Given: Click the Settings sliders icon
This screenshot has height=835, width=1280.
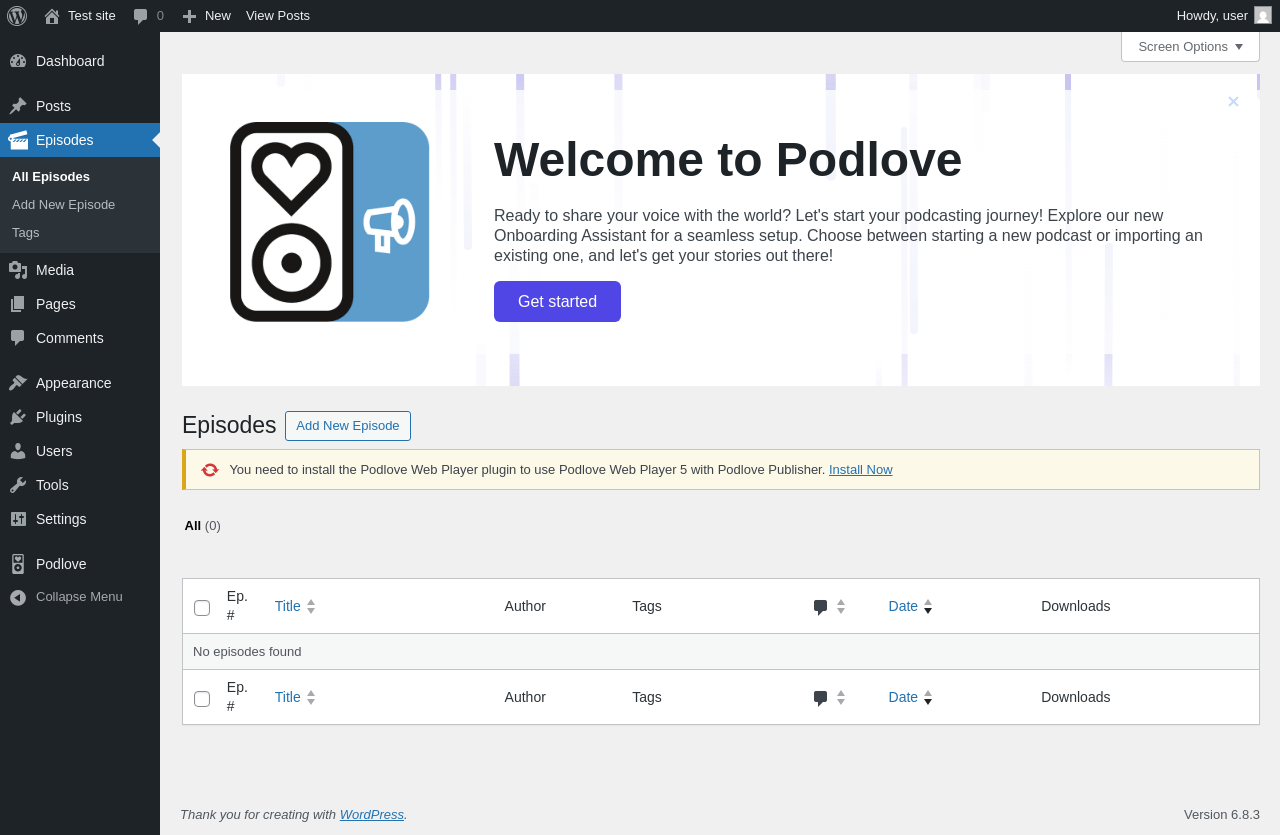Looking at the screenshot, I should (x=18, y=519).
